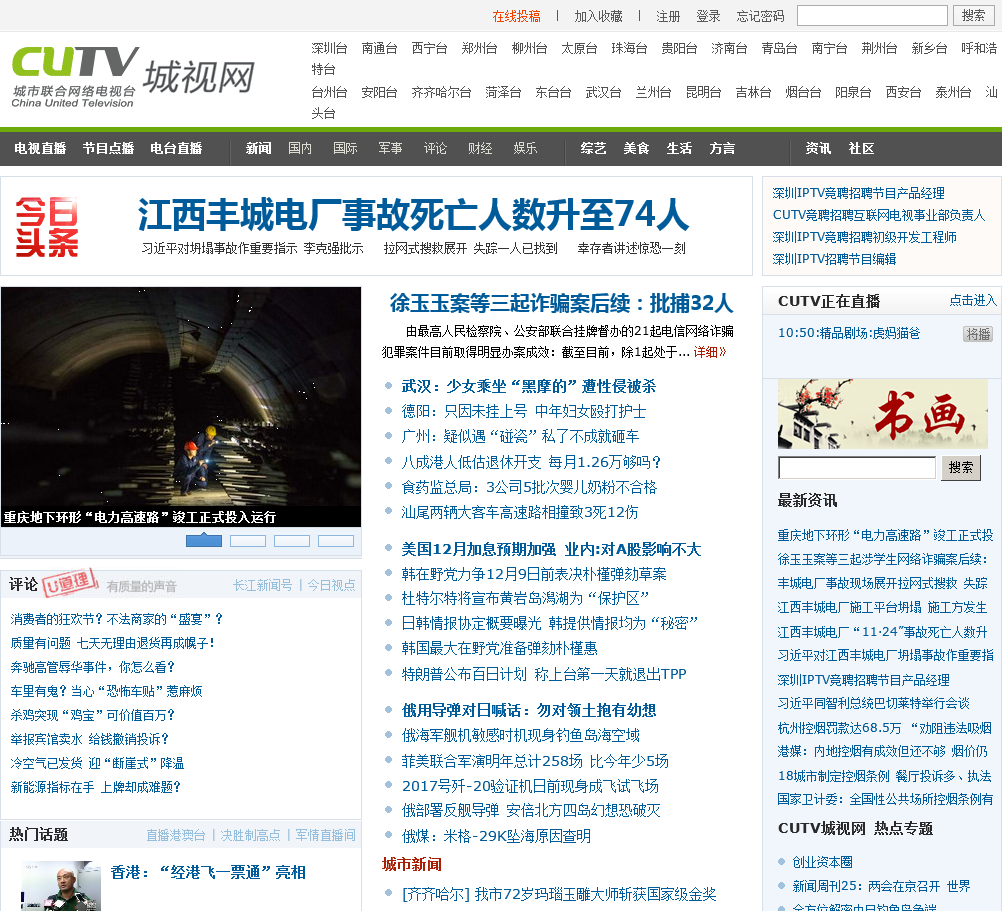1002x911 pixels.
Task: Open 新闻周刊25 两会在京召开 topic
Action: [881, 886]
